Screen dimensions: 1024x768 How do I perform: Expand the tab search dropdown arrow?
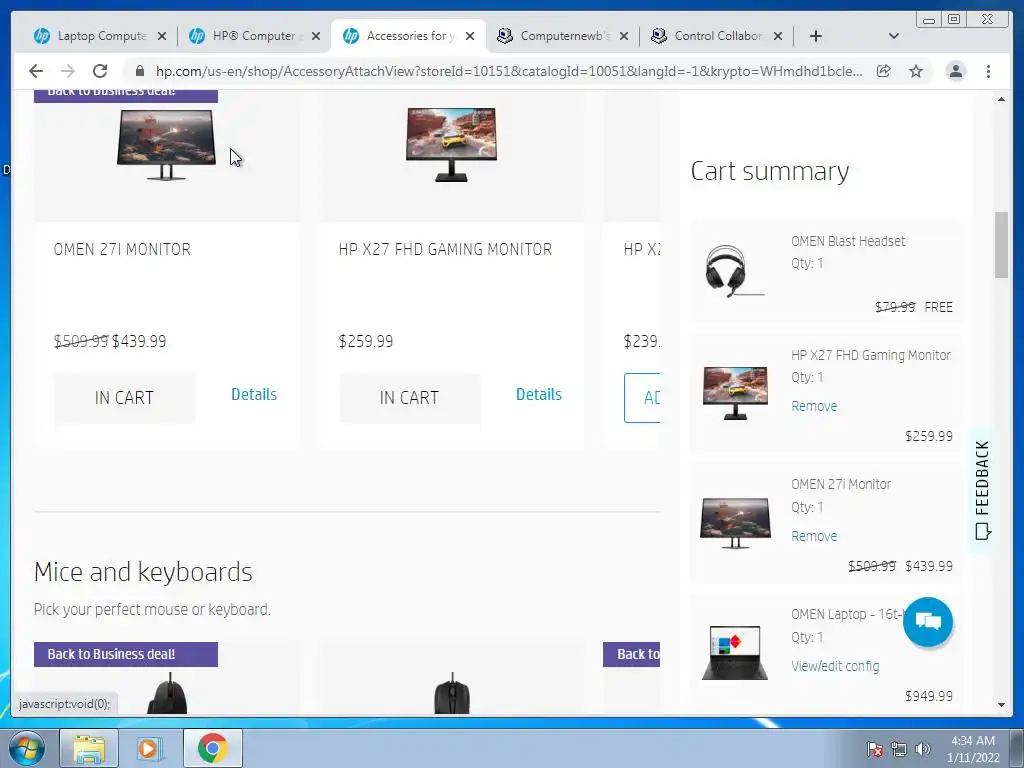pos(894,36)
